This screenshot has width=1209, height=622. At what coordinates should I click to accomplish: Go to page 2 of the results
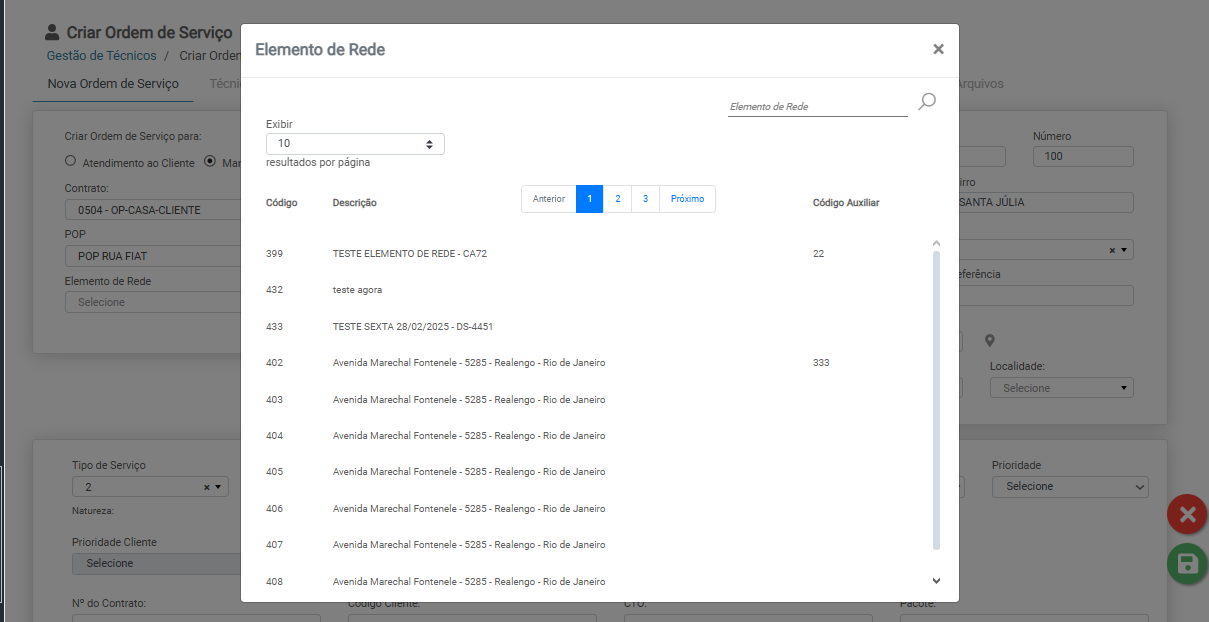tap(617, 199)
